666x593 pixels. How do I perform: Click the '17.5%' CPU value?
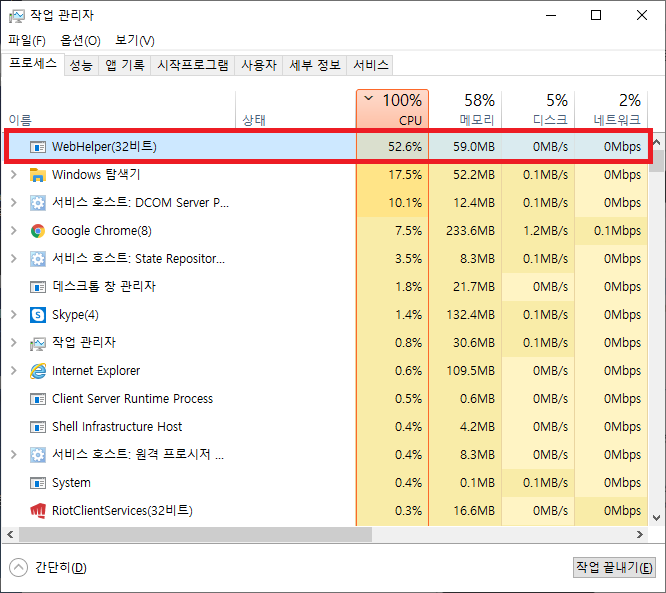(x=405, y=175)
